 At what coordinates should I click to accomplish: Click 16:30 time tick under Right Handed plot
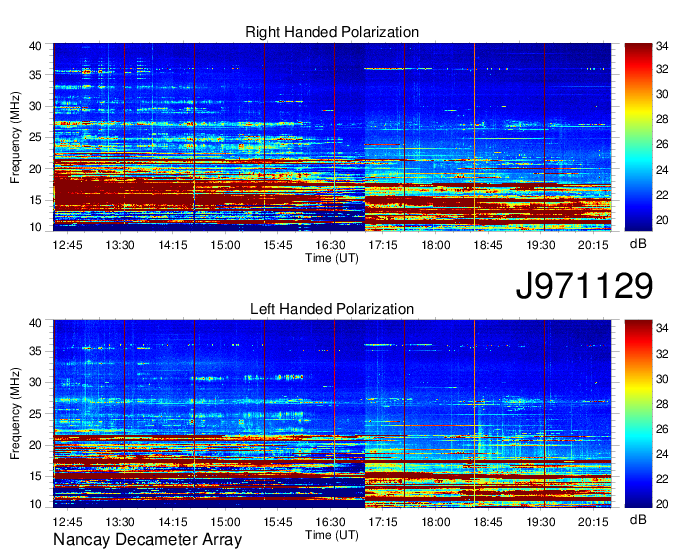[x=330, y=245]
